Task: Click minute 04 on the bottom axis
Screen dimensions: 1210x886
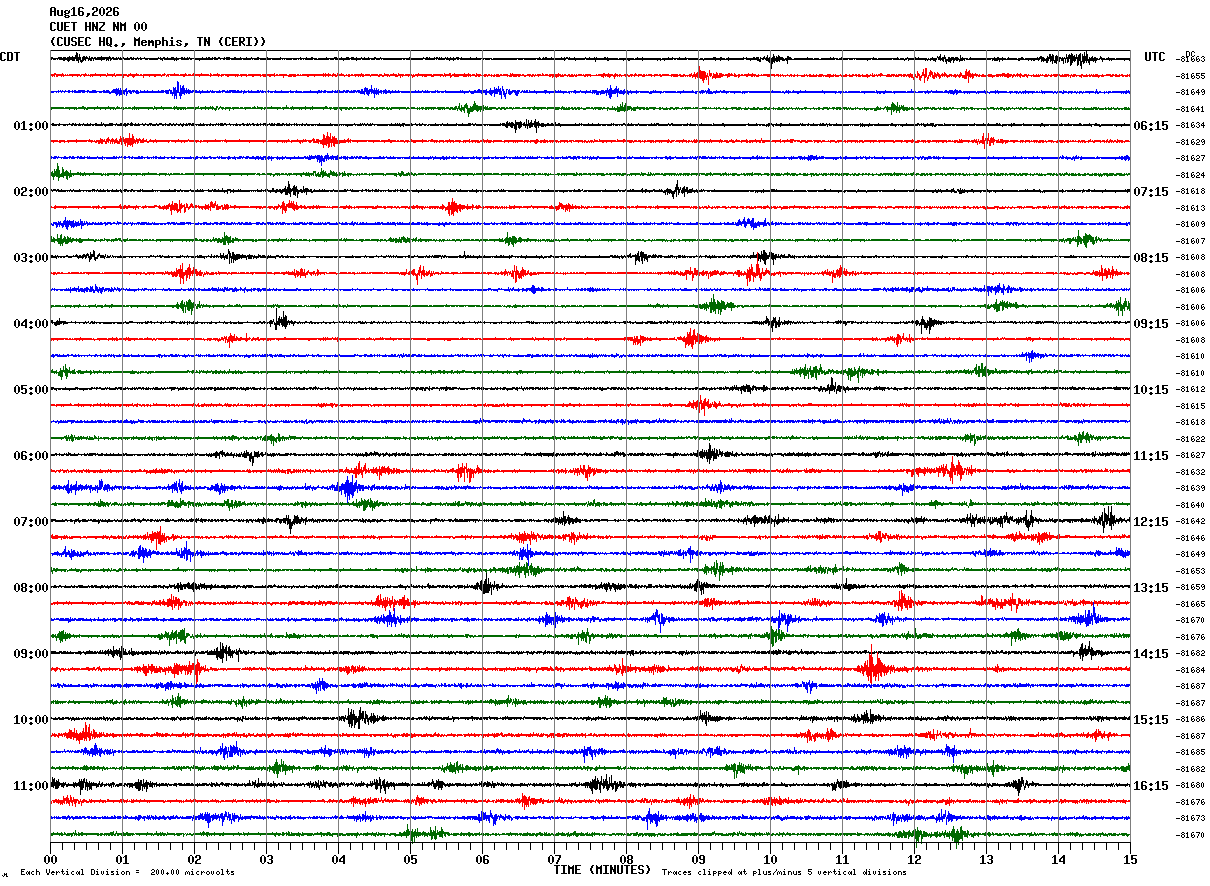Action: pyautogui.click(x=338, y=859)
